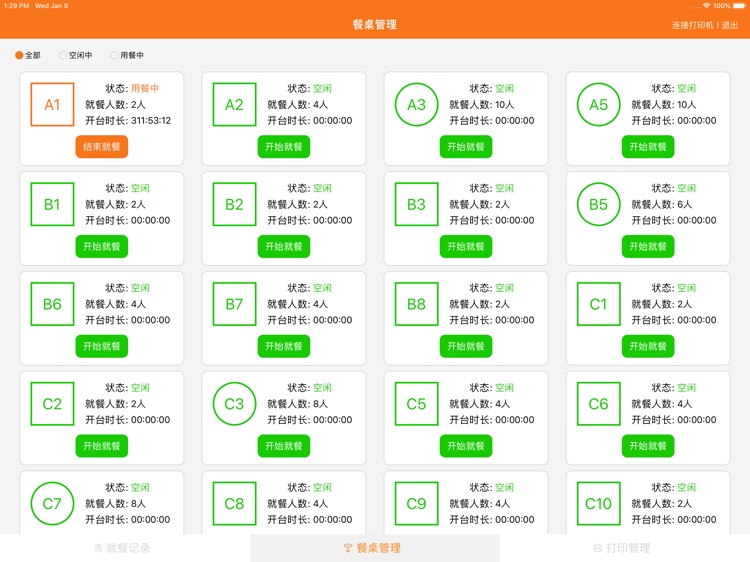Start dining at table B6

click(x=101, y=346)
